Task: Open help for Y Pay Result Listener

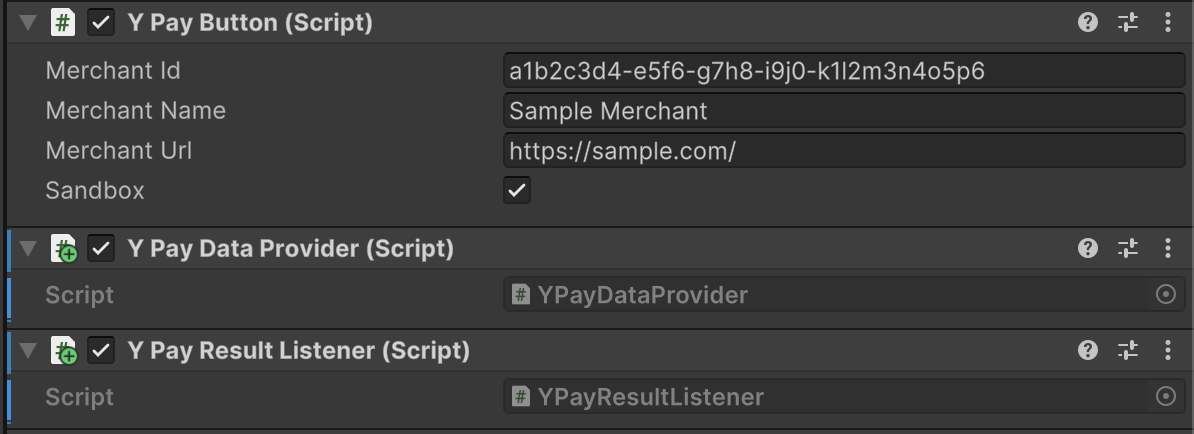Action: [x=1088, y=351]
